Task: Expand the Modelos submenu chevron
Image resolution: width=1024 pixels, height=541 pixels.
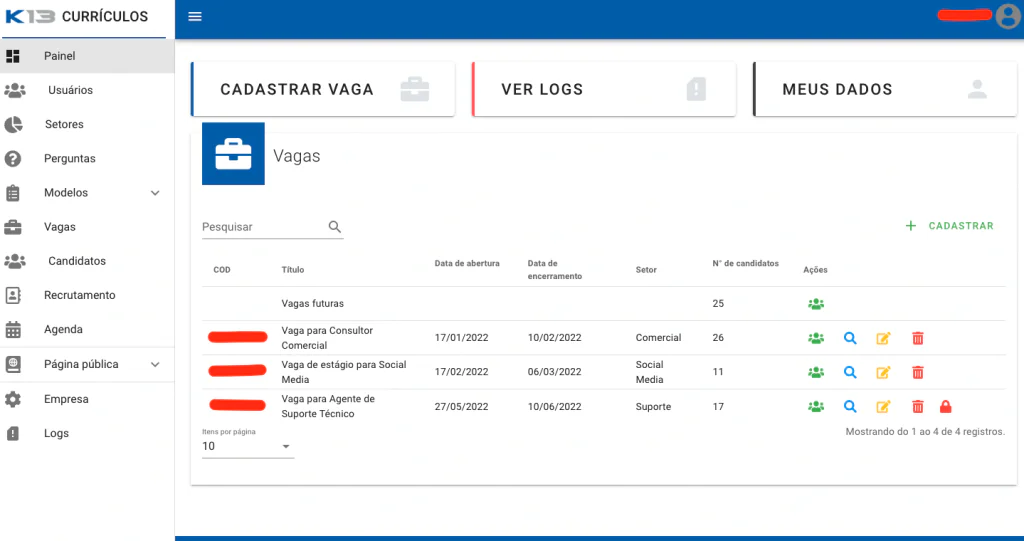Action: [155, 193]
